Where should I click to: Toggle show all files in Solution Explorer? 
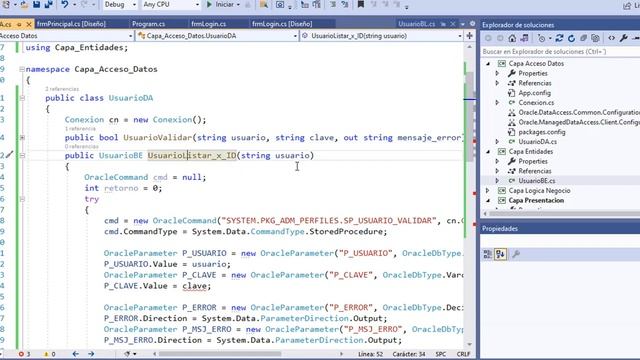596,38
